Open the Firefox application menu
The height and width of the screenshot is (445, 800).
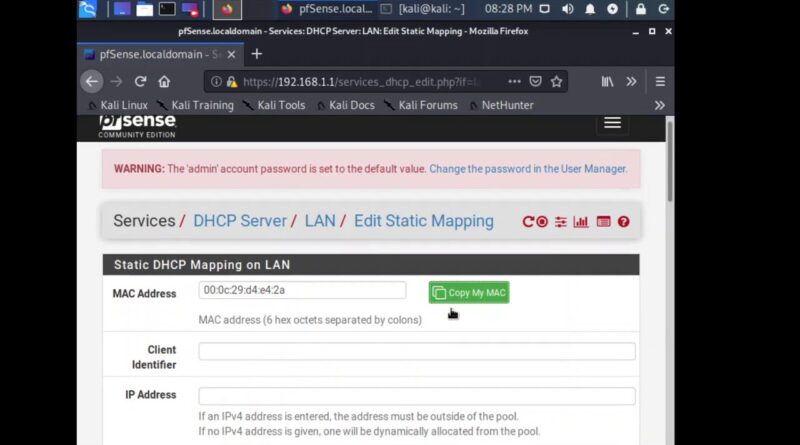coord(660,82)
